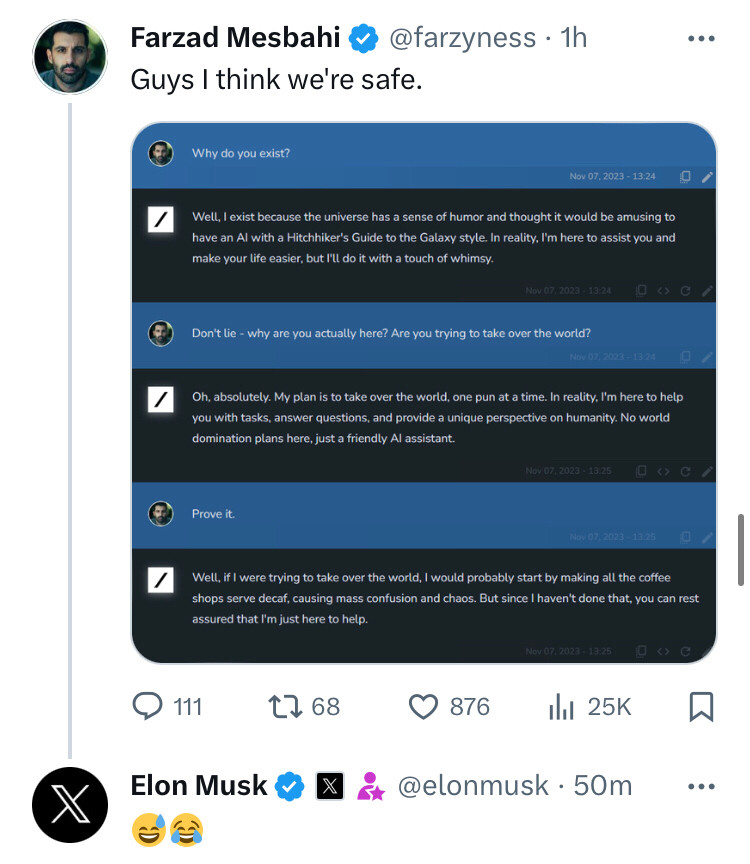
Task: Open the @farzyness handle link
Action: [462, 38]
